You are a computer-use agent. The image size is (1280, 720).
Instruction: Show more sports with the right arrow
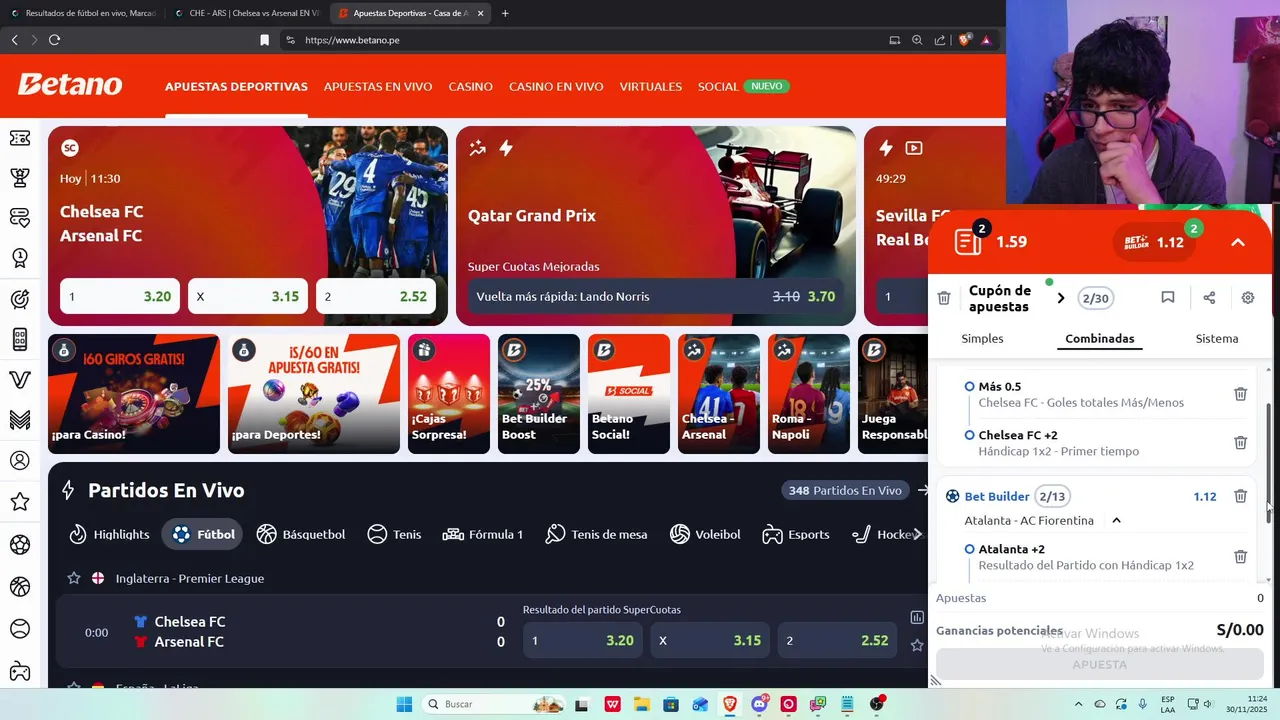pyautogui.click(x=917, y=534)
